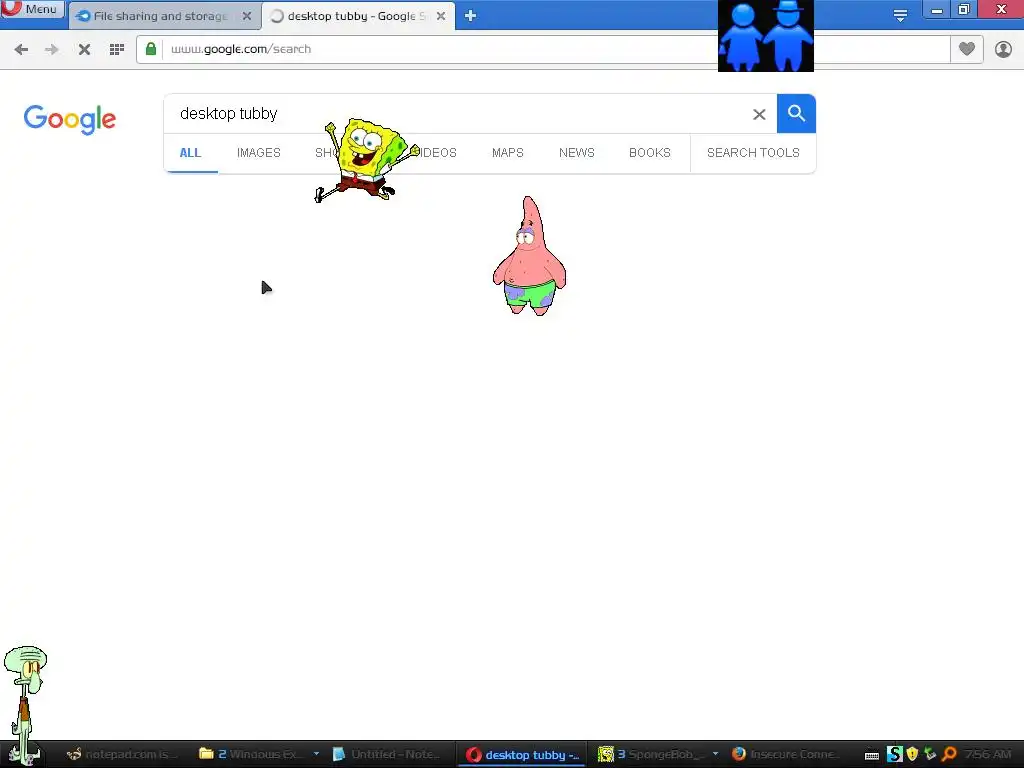Switch to the IMAGES results tab

[259, 153]
